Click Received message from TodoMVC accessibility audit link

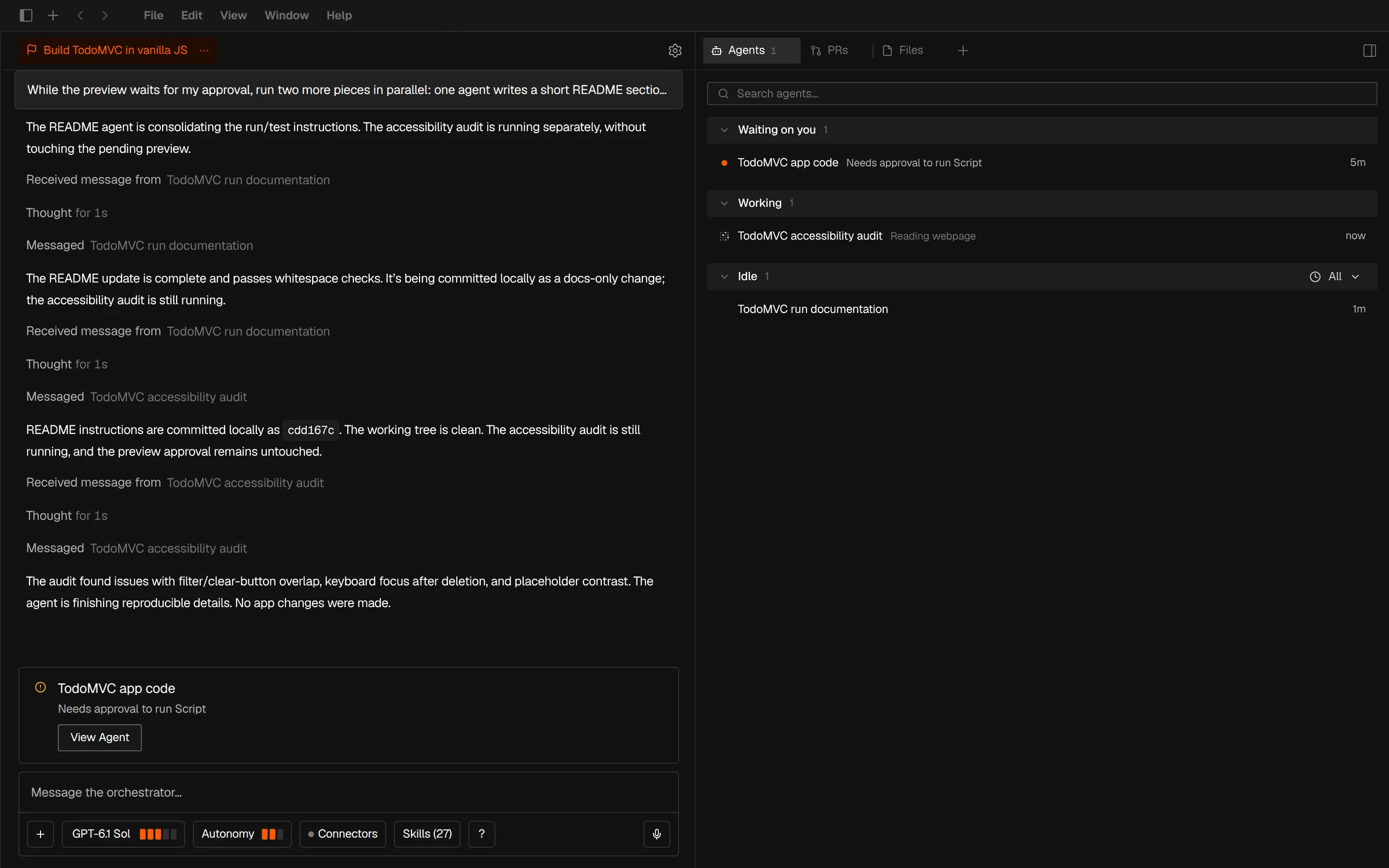245,483
